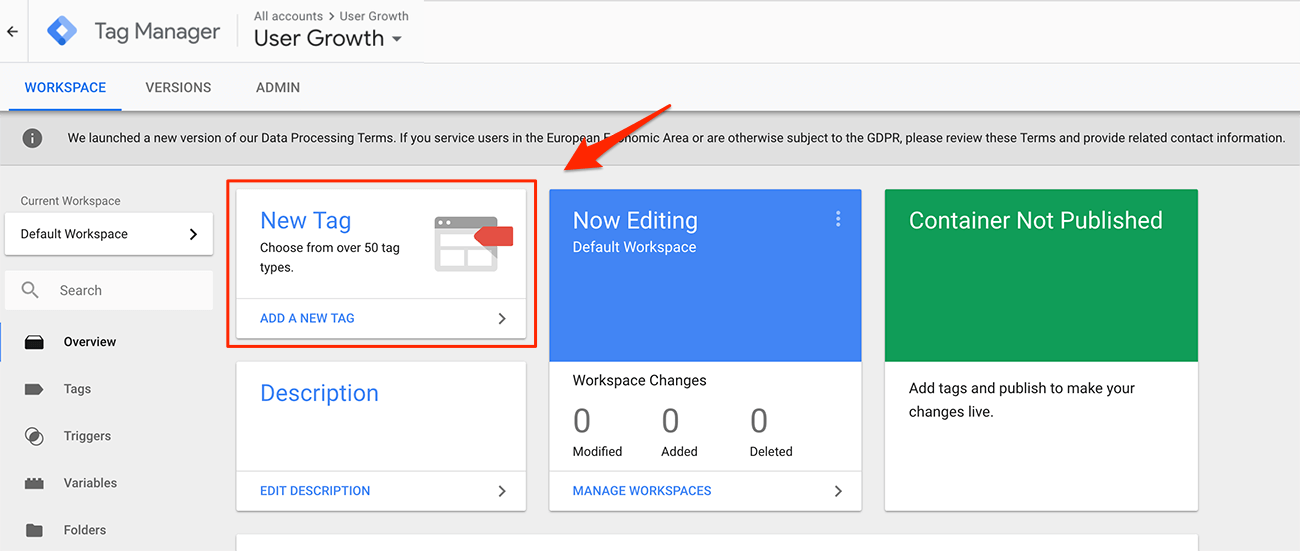Switch to the Versions tab
The image size is (1300, 551).
click(x=178, y=87)
